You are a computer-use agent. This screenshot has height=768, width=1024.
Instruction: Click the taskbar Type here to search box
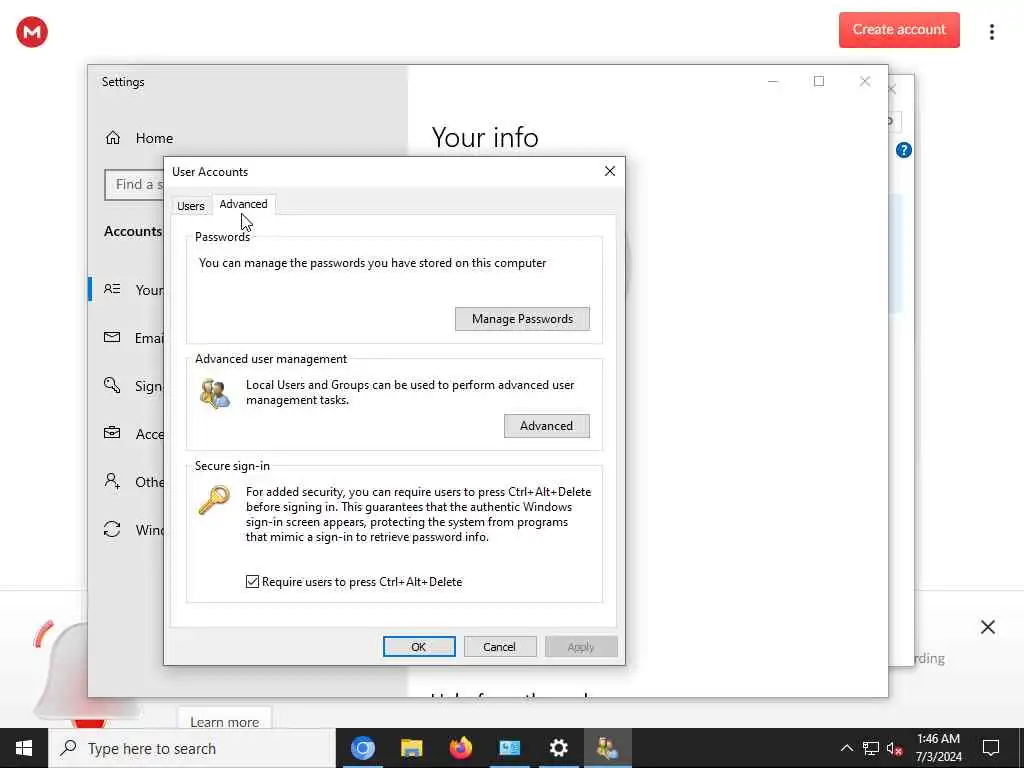point(192,748)
